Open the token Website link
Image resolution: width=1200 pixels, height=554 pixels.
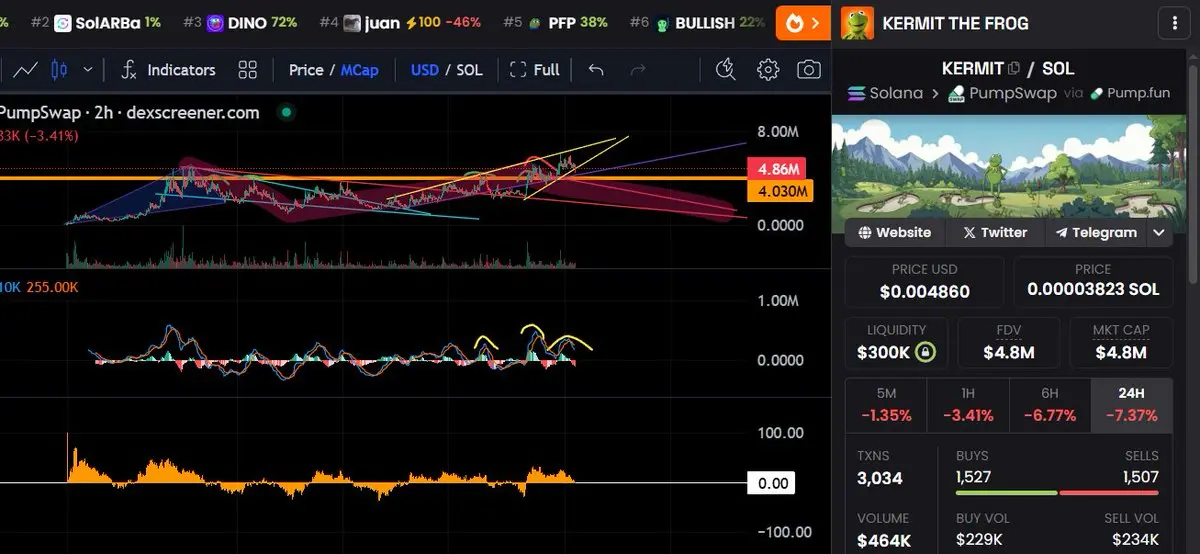(894, 232)
